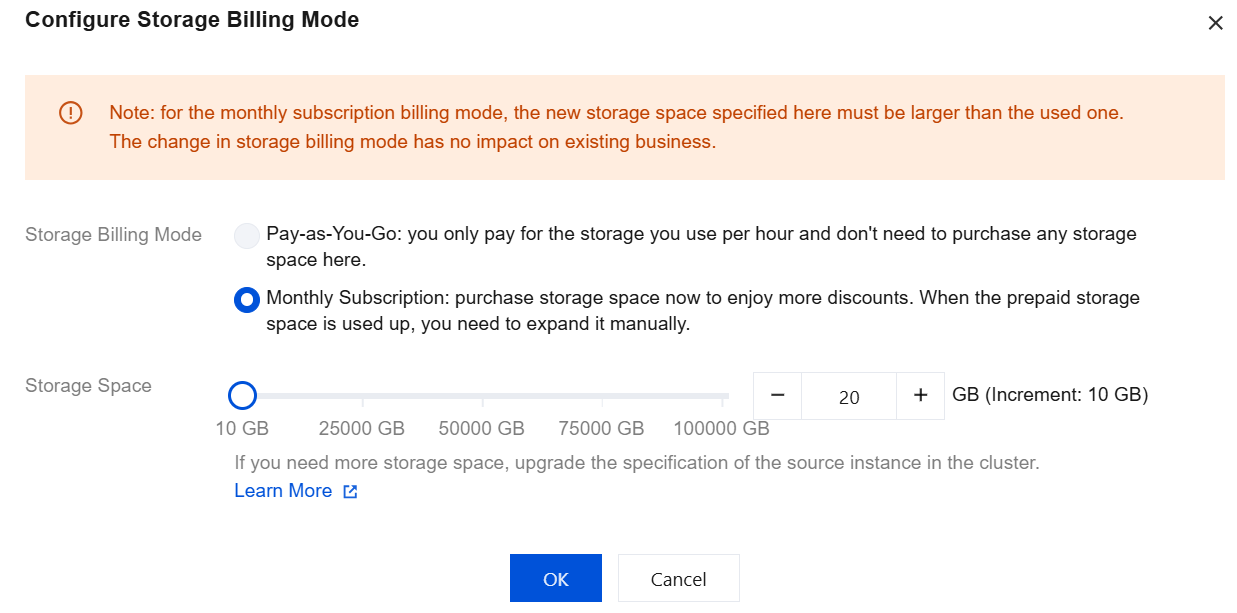Select the Pay-as-You-Go billing mode radio

246,236
